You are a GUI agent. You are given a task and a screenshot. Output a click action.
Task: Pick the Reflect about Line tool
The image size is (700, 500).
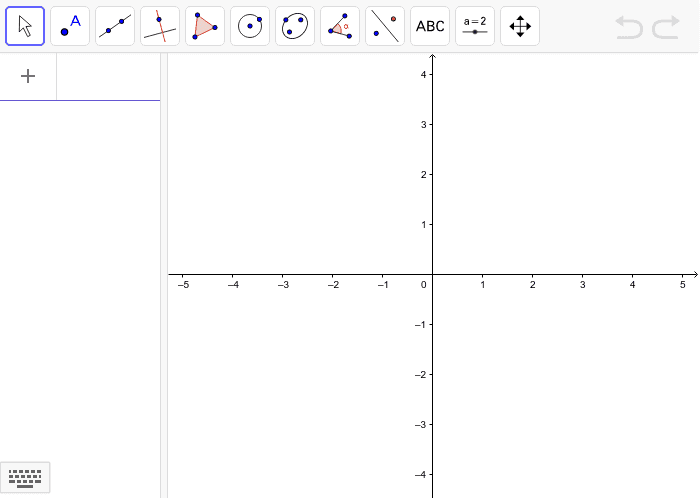(385, 26)
